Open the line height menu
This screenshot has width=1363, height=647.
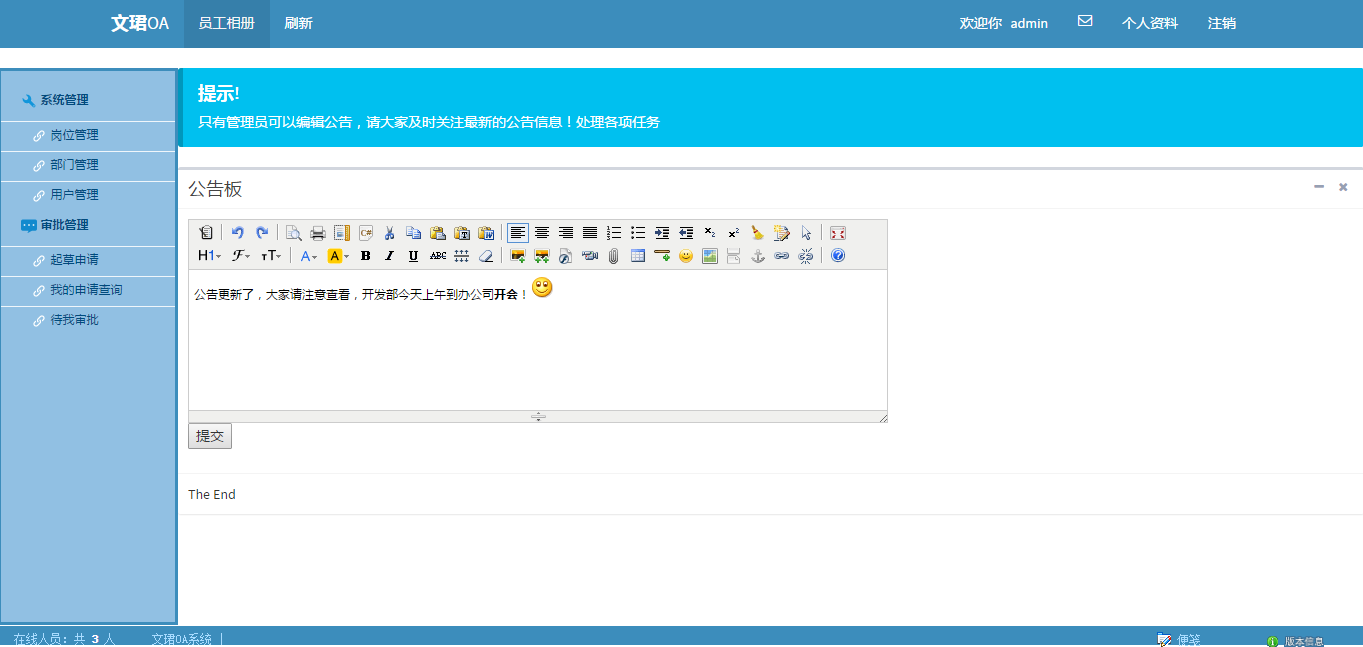462,256
